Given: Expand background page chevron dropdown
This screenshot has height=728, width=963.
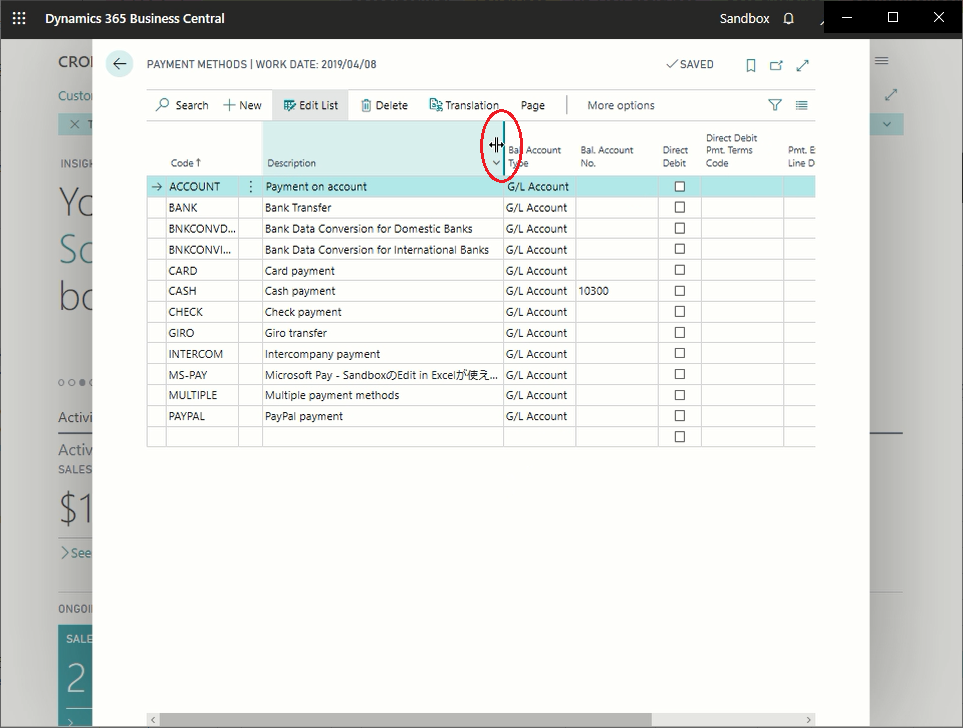Looking at the screenshot, I should click(887, 124).
